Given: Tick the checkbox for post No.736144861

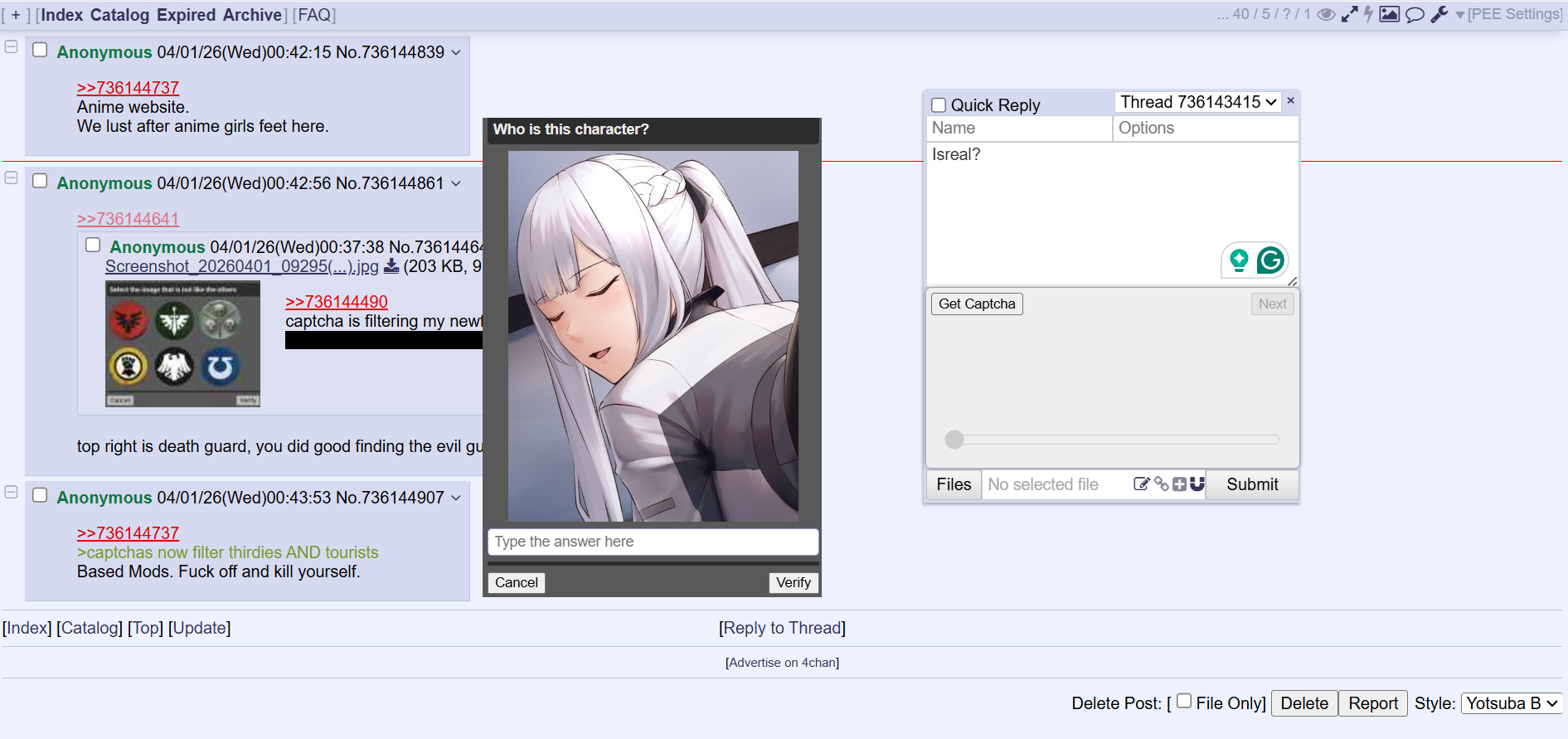Looking at the screenshot, I should point(40,181).
